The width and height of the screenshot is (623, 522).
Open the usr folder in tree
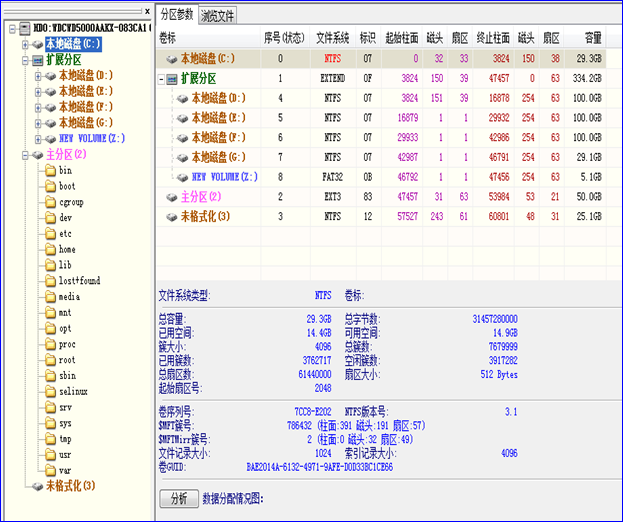click(x=65, y=455)
